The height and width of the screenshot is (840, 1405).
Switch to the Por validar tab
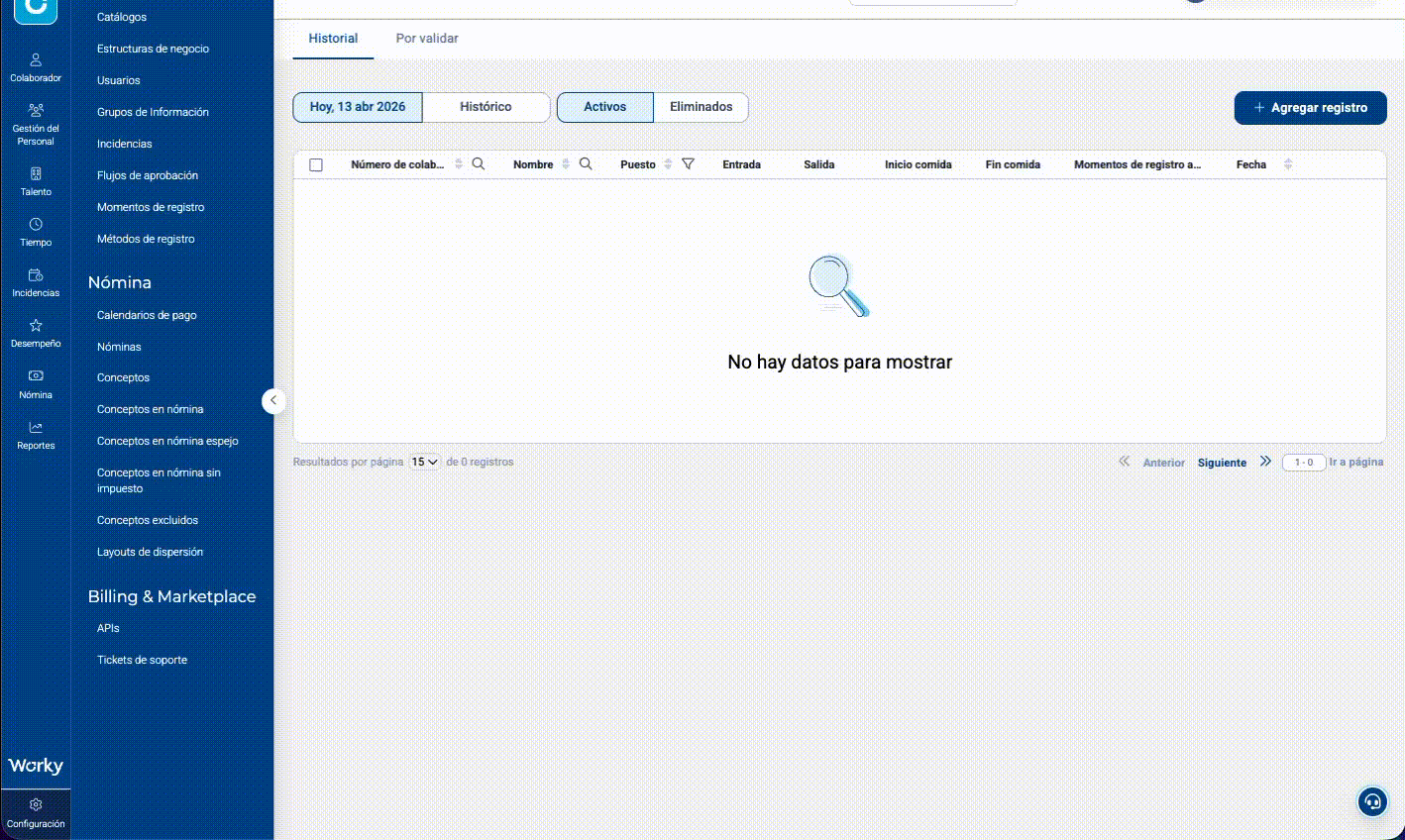[x=427, y=39]
